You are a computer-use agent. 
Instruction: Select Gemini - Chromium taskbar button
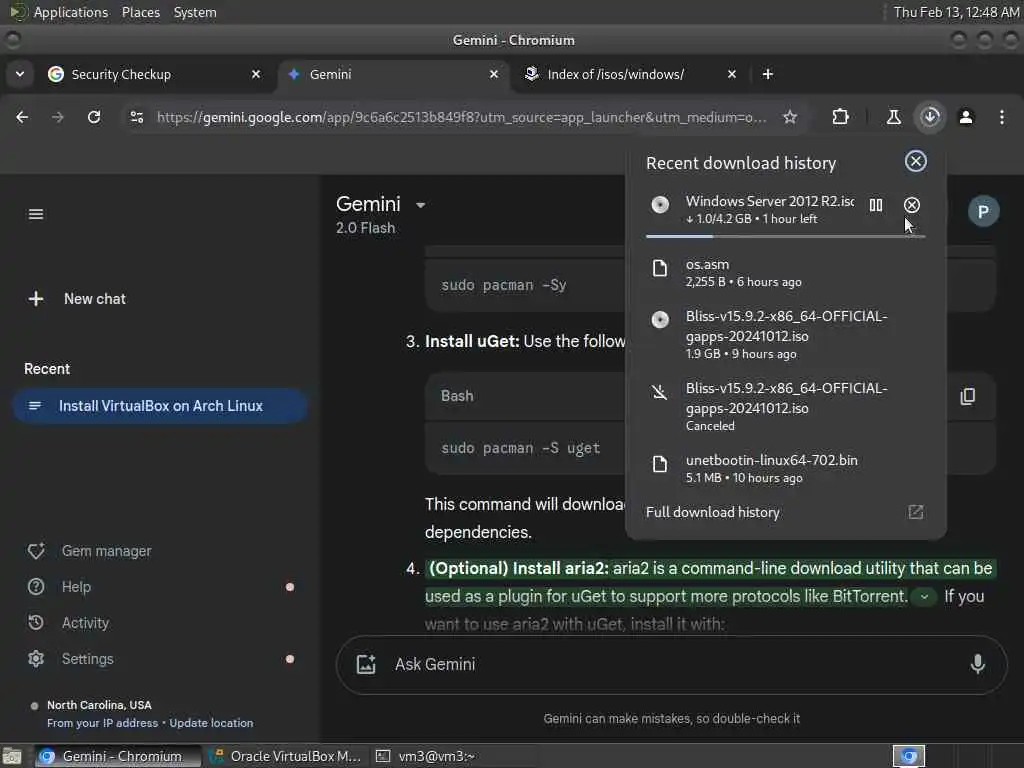coord(118,756)
